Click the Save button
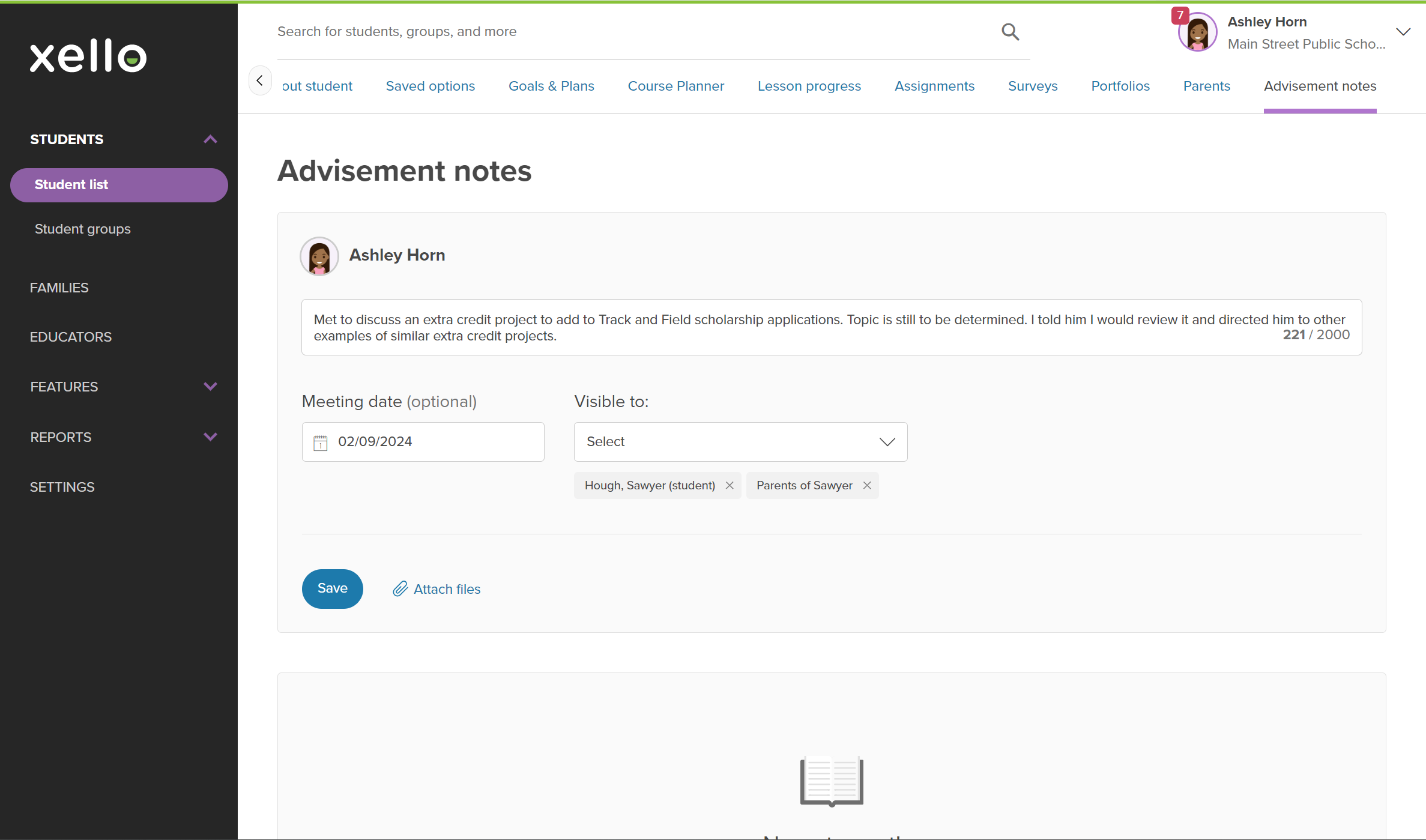The height and width of the screenshot is (840, 1426). [333, 588]
